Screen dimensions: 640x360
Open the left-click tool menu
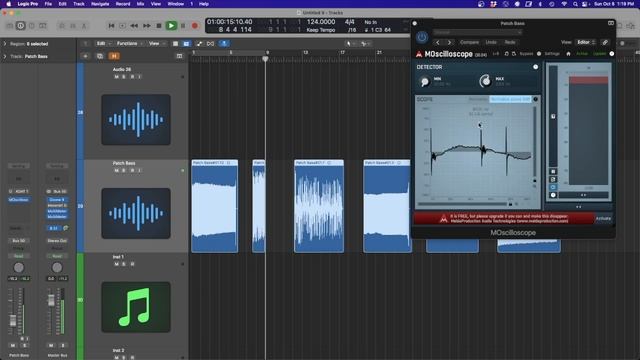click(350, 43)
